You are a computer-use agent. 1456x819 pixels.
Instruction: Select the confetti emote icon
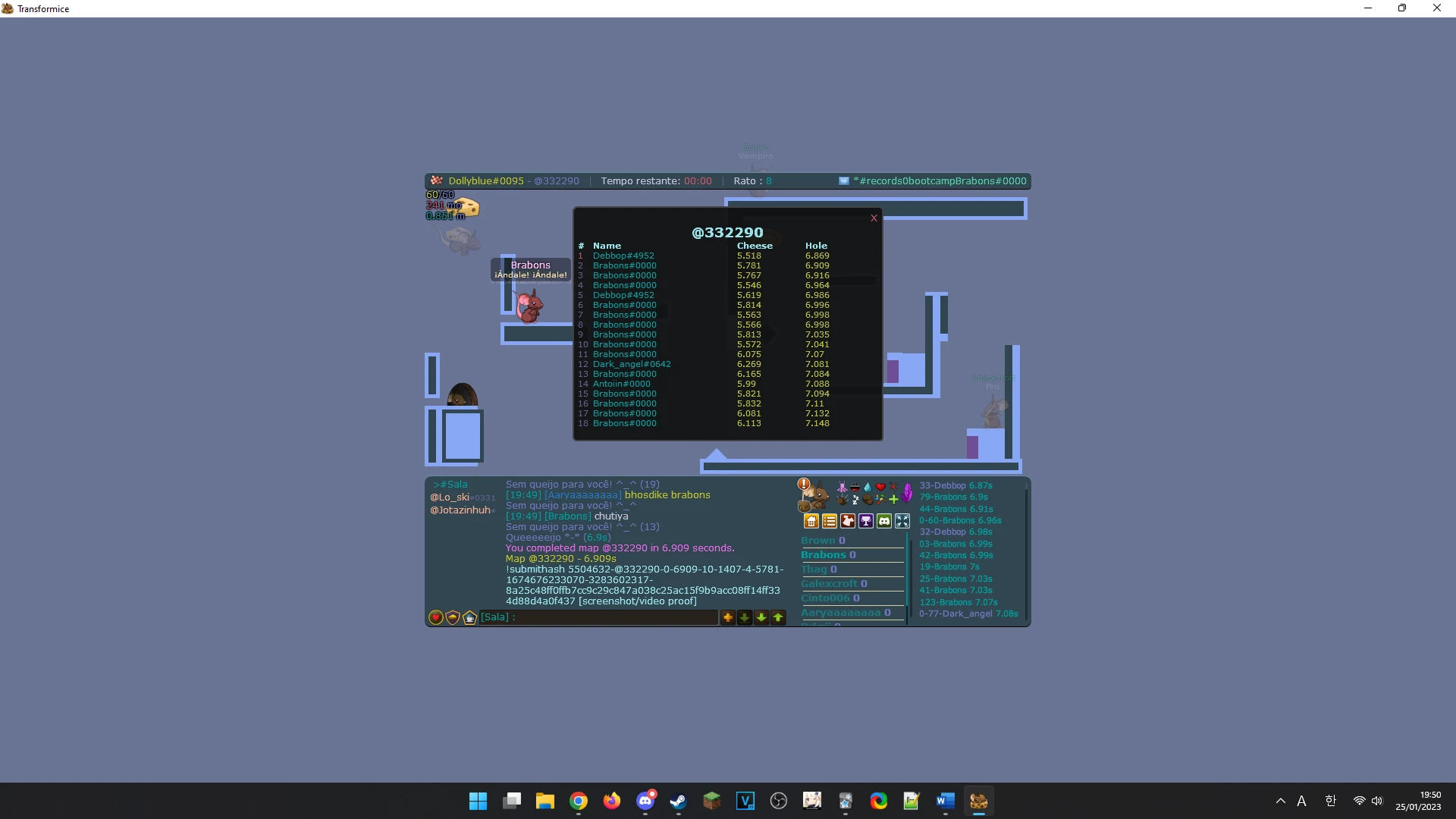pyautogui.click(x=880, y=500)
